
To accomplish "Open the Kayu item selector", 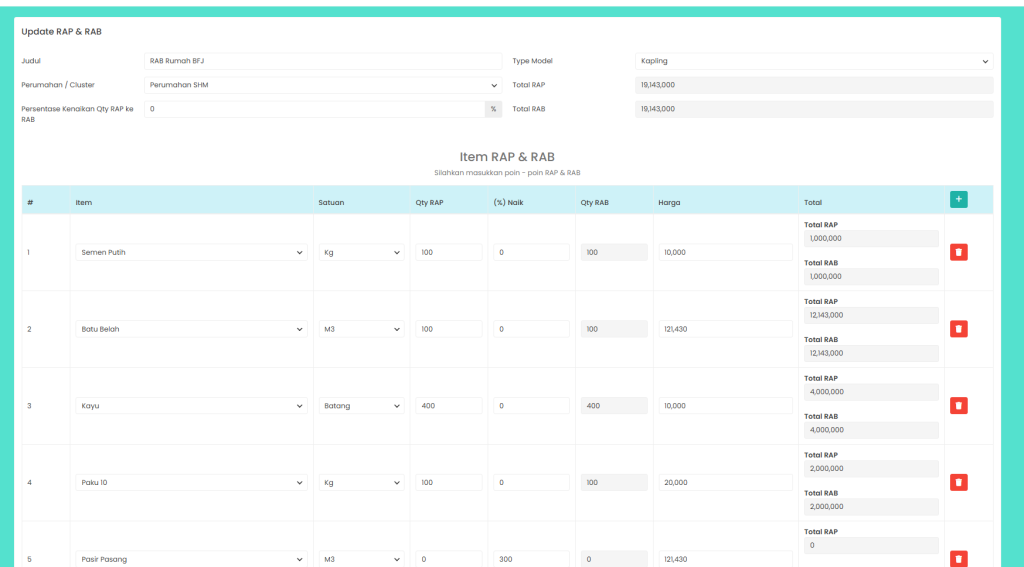I will pyautogui.click(x=191, y=406).
